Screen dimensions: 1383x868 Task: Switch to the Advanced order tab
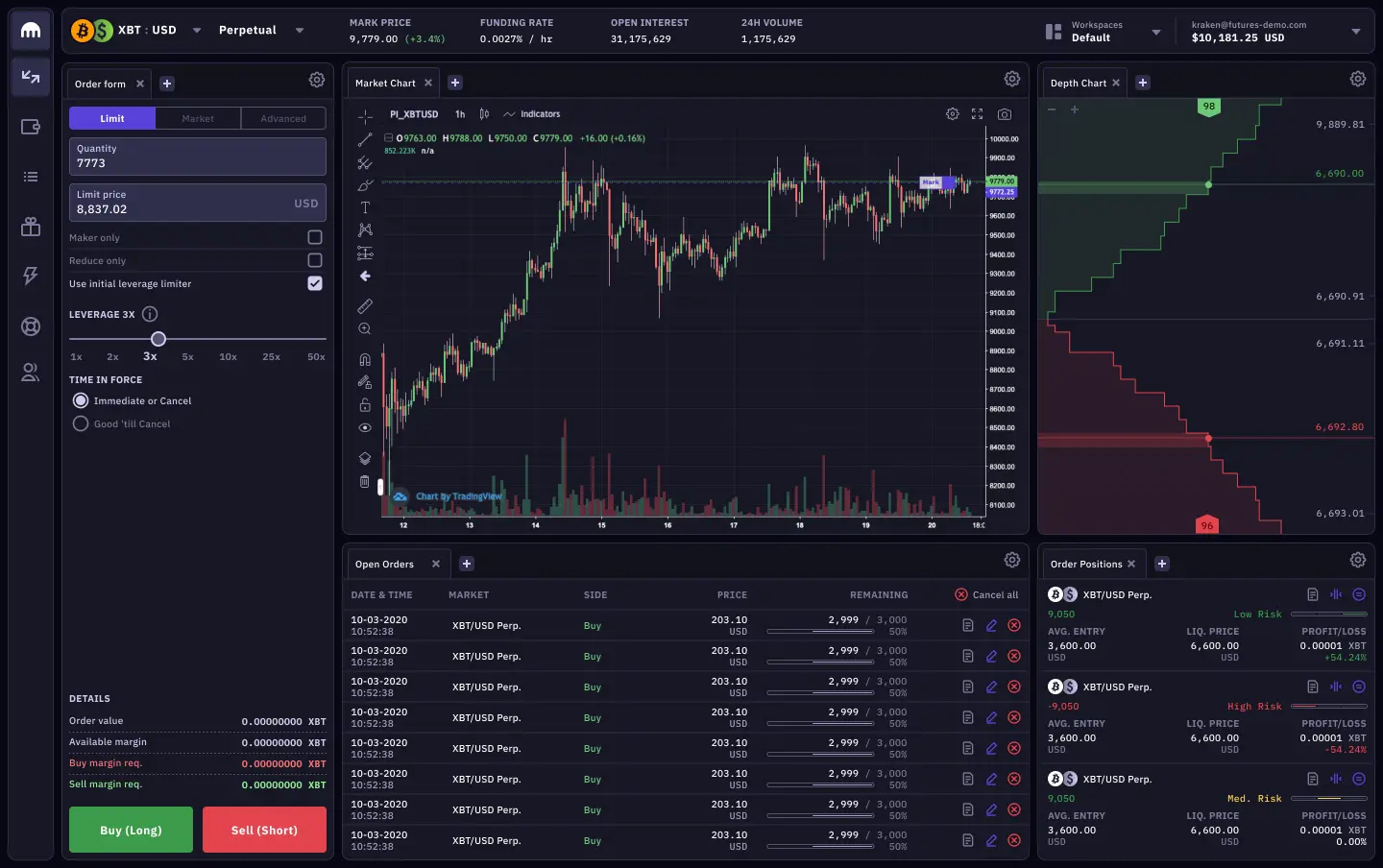283,119
